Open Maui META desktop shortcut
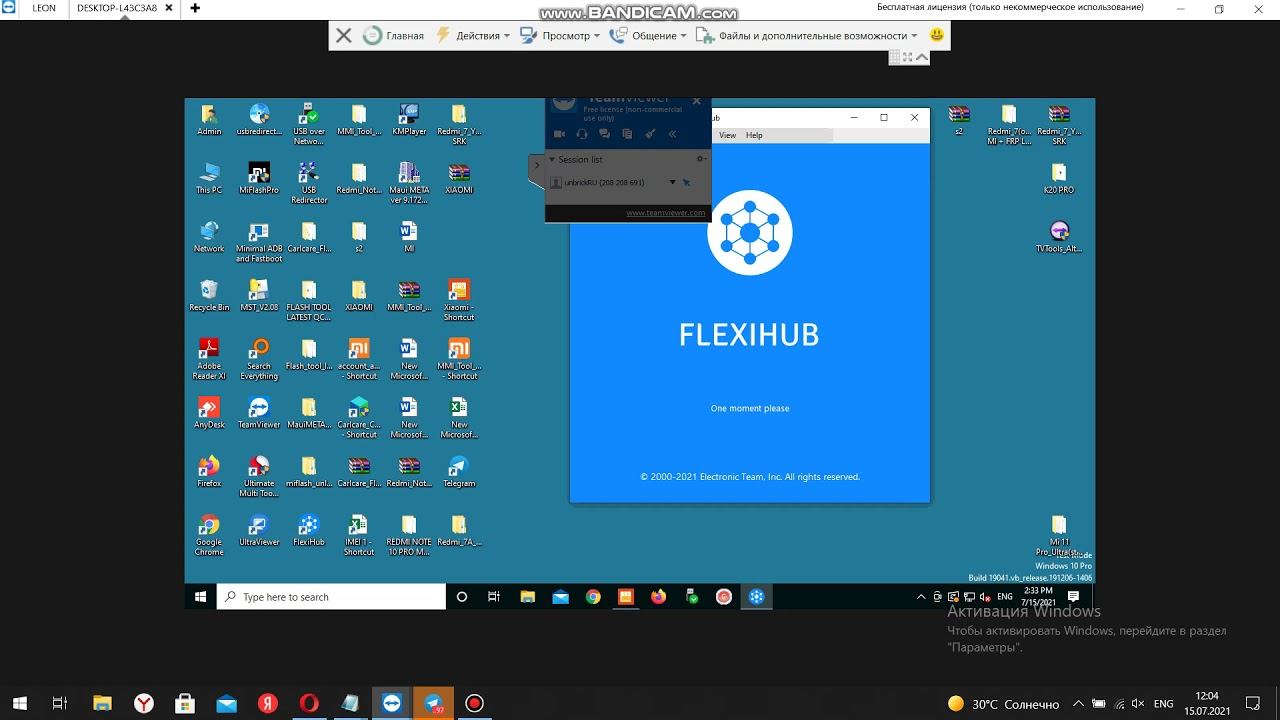 (409, 182)
